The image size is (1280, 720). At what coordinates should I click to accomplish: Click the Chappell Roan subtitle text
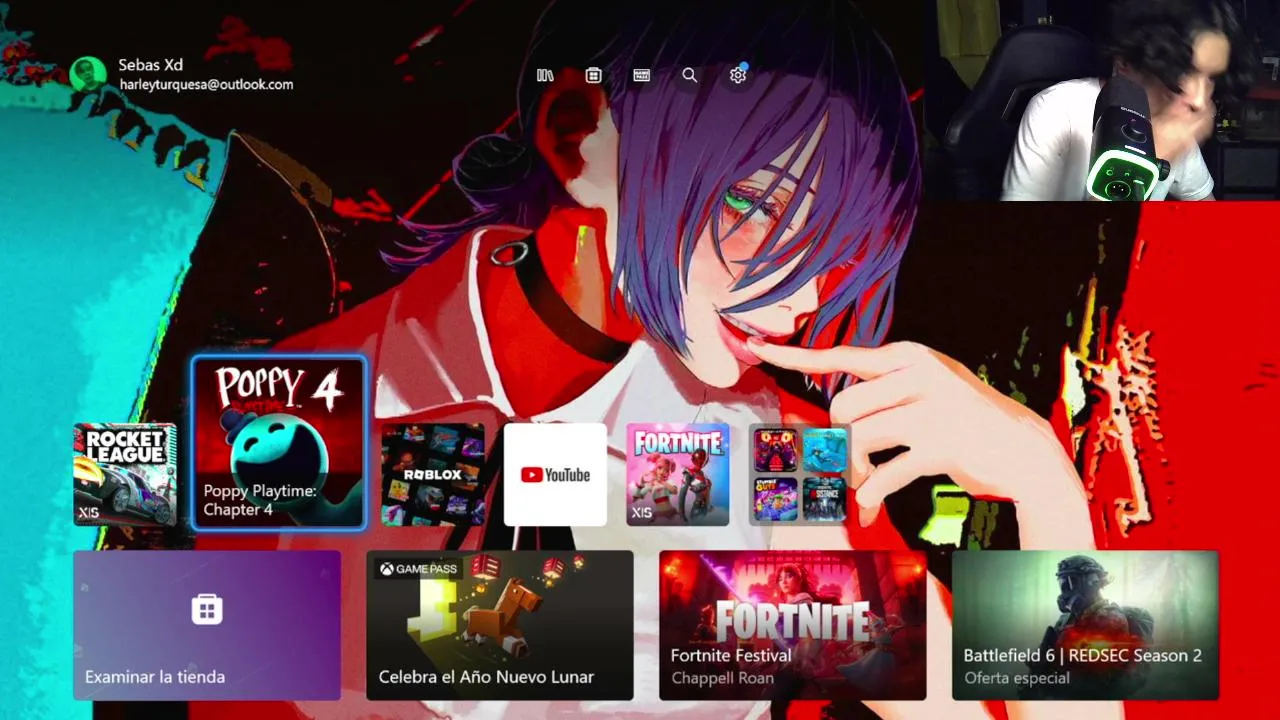click(724, 678)
